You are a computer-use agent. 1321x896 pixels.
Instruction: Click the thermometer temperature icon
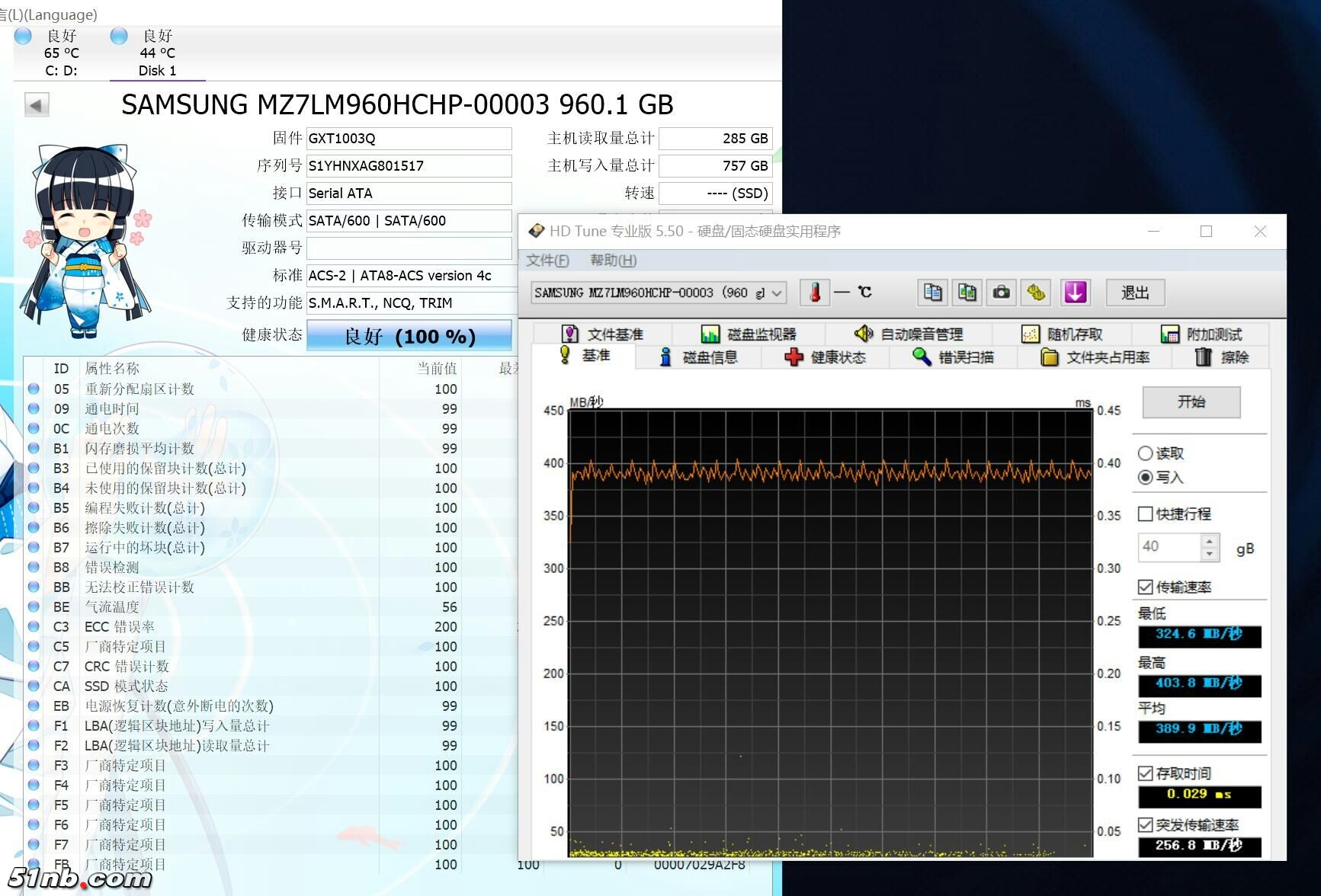(x=815, y=293)
